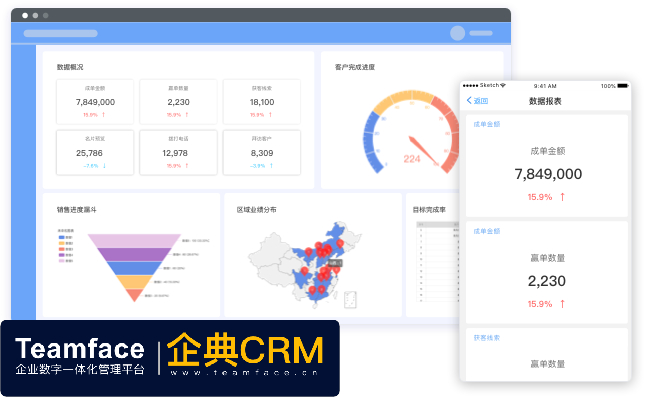Open the 7,849,000 成单金额 dashboard card

(95, 102)
